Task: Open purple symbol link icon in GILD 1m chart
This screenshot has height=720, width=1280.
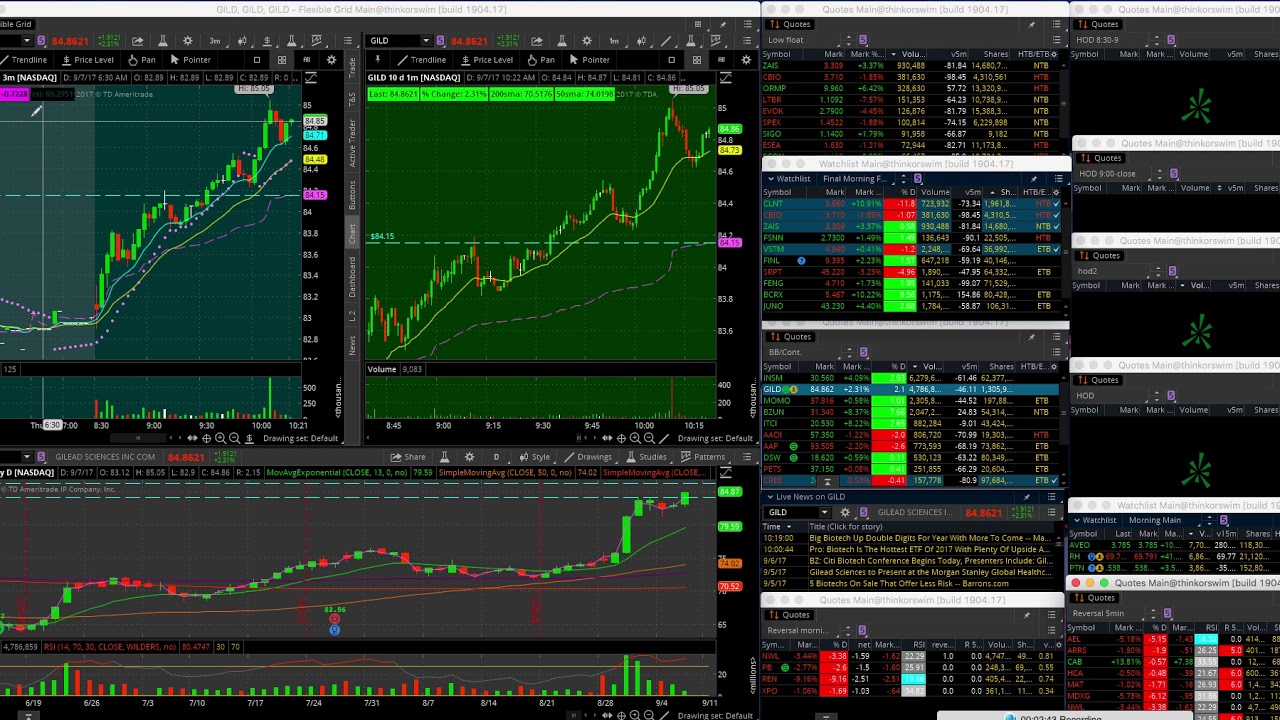Action: coord(440,41)
